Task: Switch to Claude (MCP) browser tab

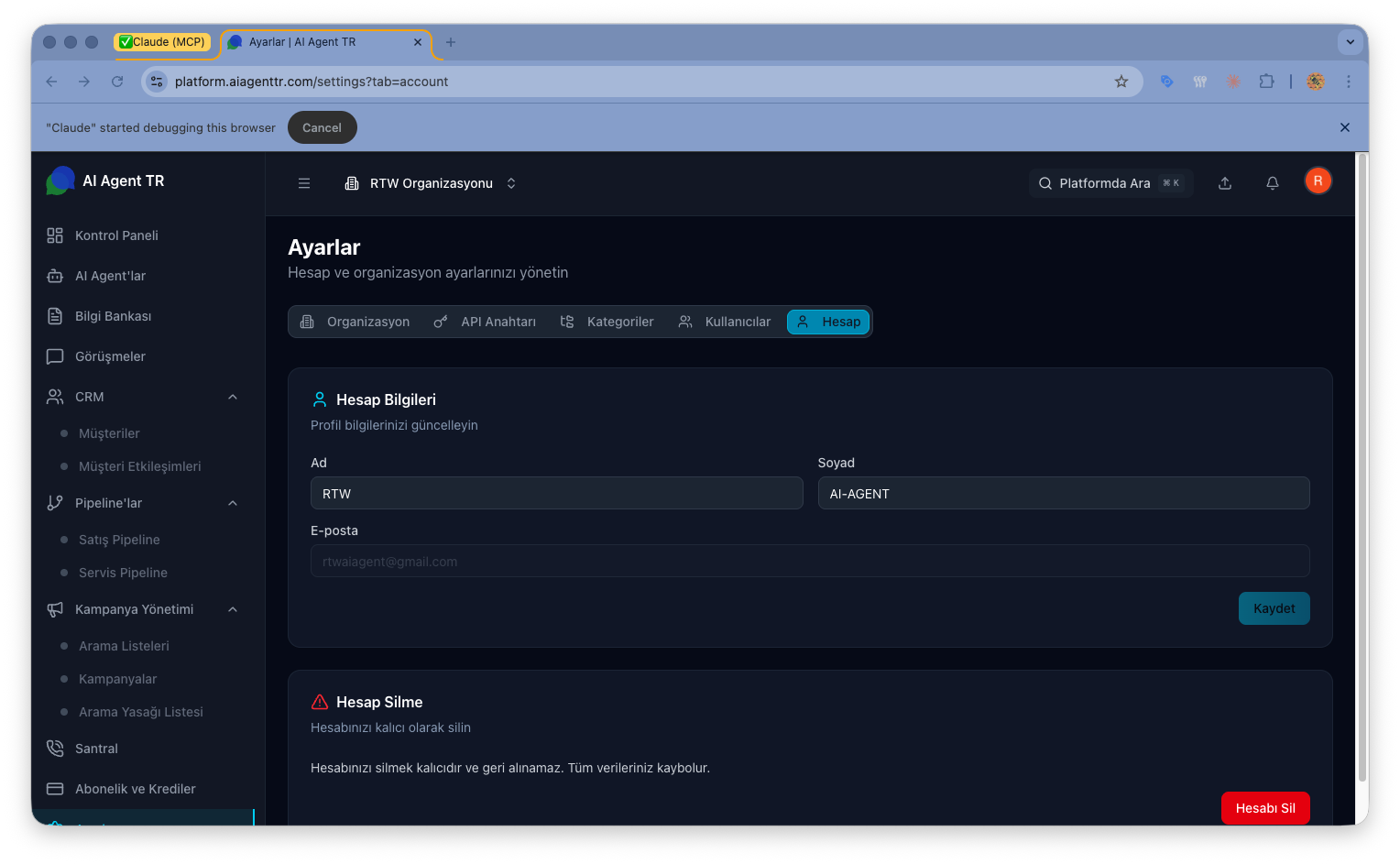Action: pos(162,42)
